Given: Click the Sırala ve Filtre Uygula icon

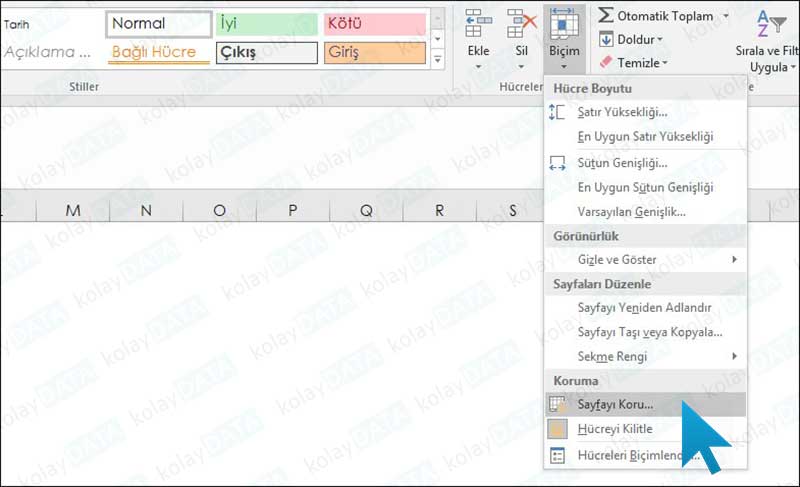Looking at the screenshot, I should coord(770,24).
